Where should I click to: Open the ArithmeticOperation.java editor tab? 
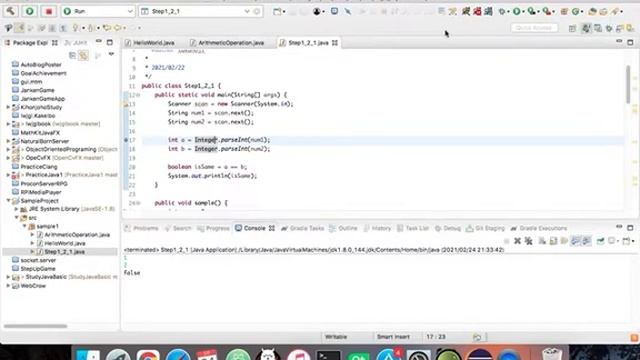click(227, 43)
